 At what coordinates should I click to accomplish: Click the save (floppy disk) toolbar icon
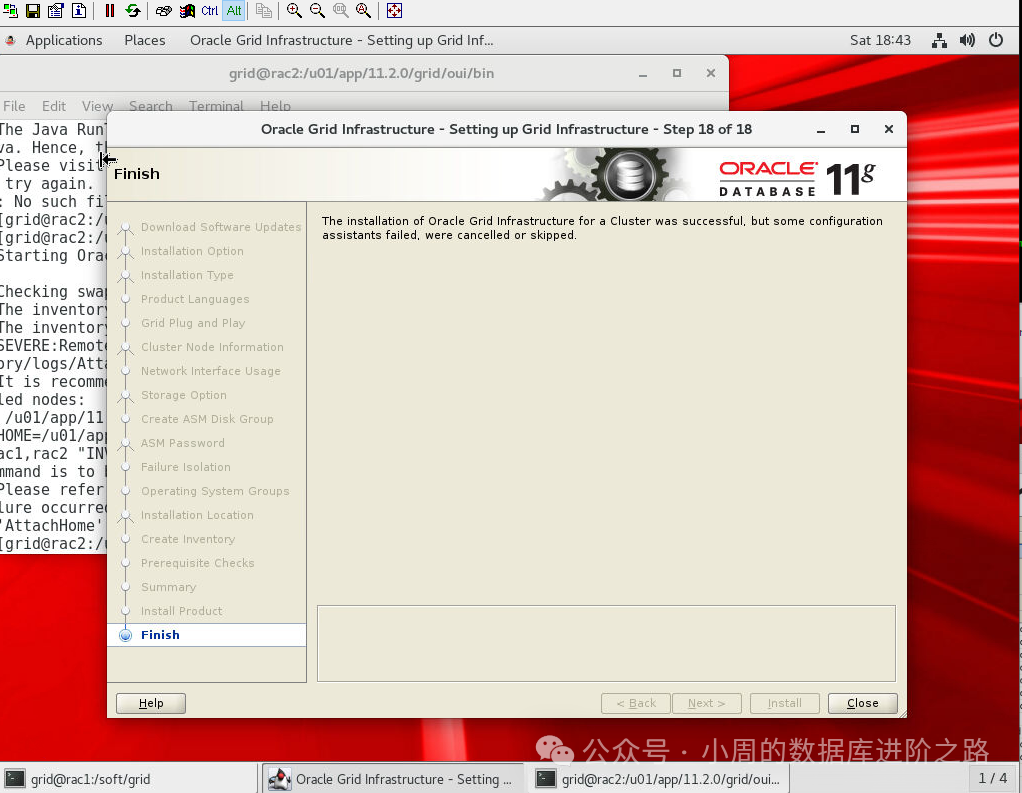click(33, 10)
